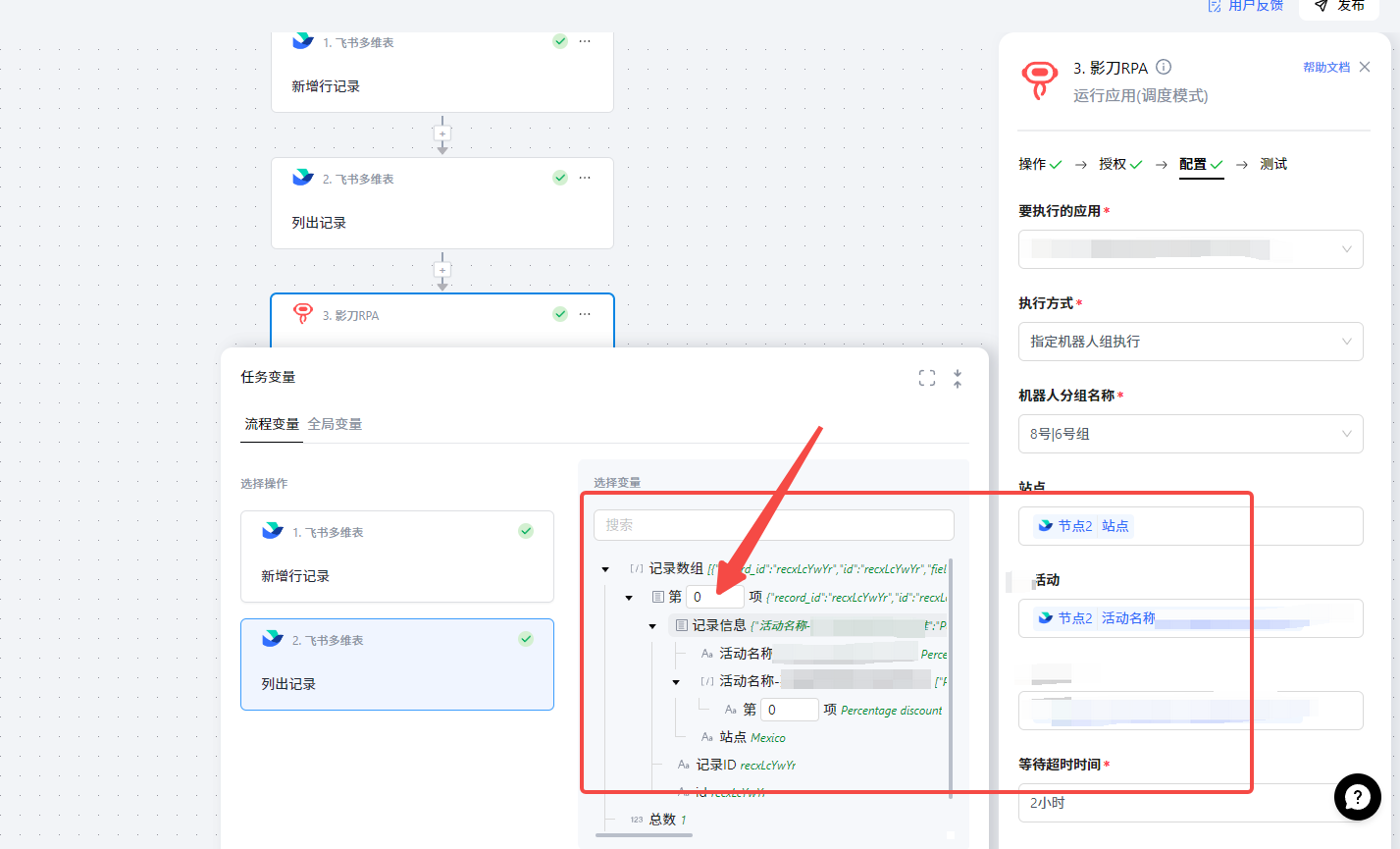
Task: Open the more menu on canvas node 3 影刀RPA
Action: click(x=586, y=314)
